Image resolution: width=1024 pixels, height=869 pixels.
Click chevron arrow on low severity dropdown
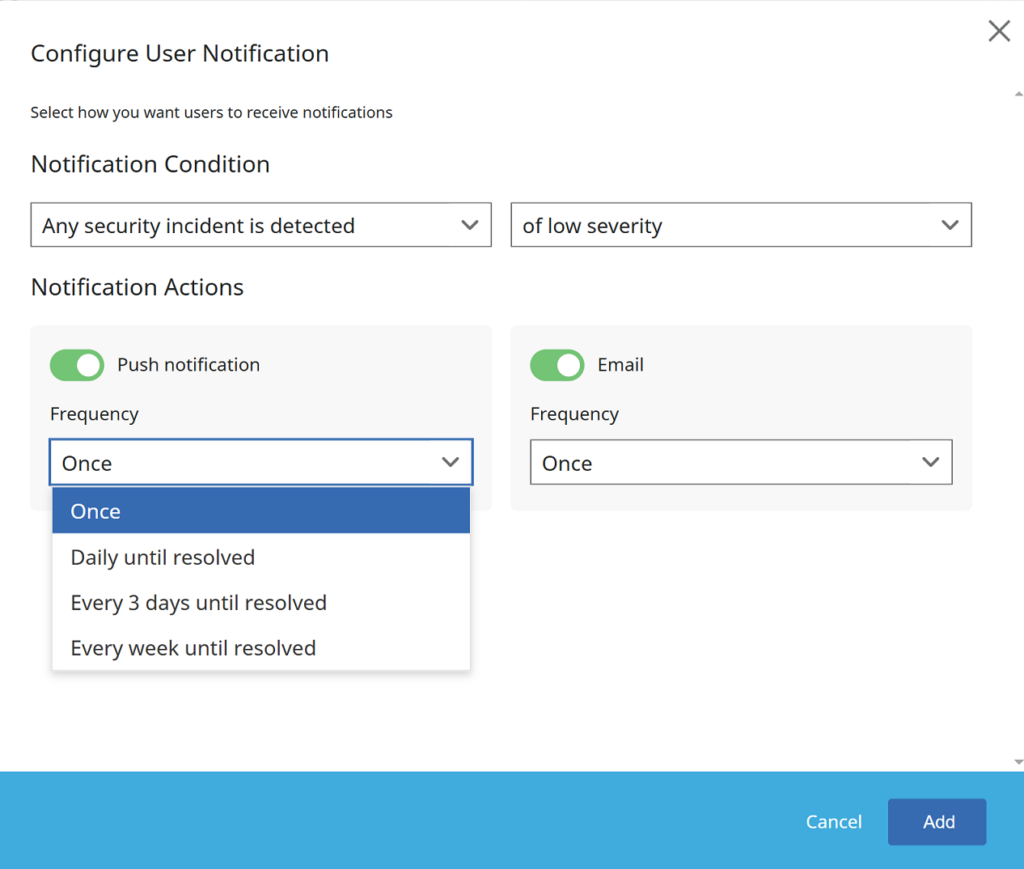(x=949, y=225)
